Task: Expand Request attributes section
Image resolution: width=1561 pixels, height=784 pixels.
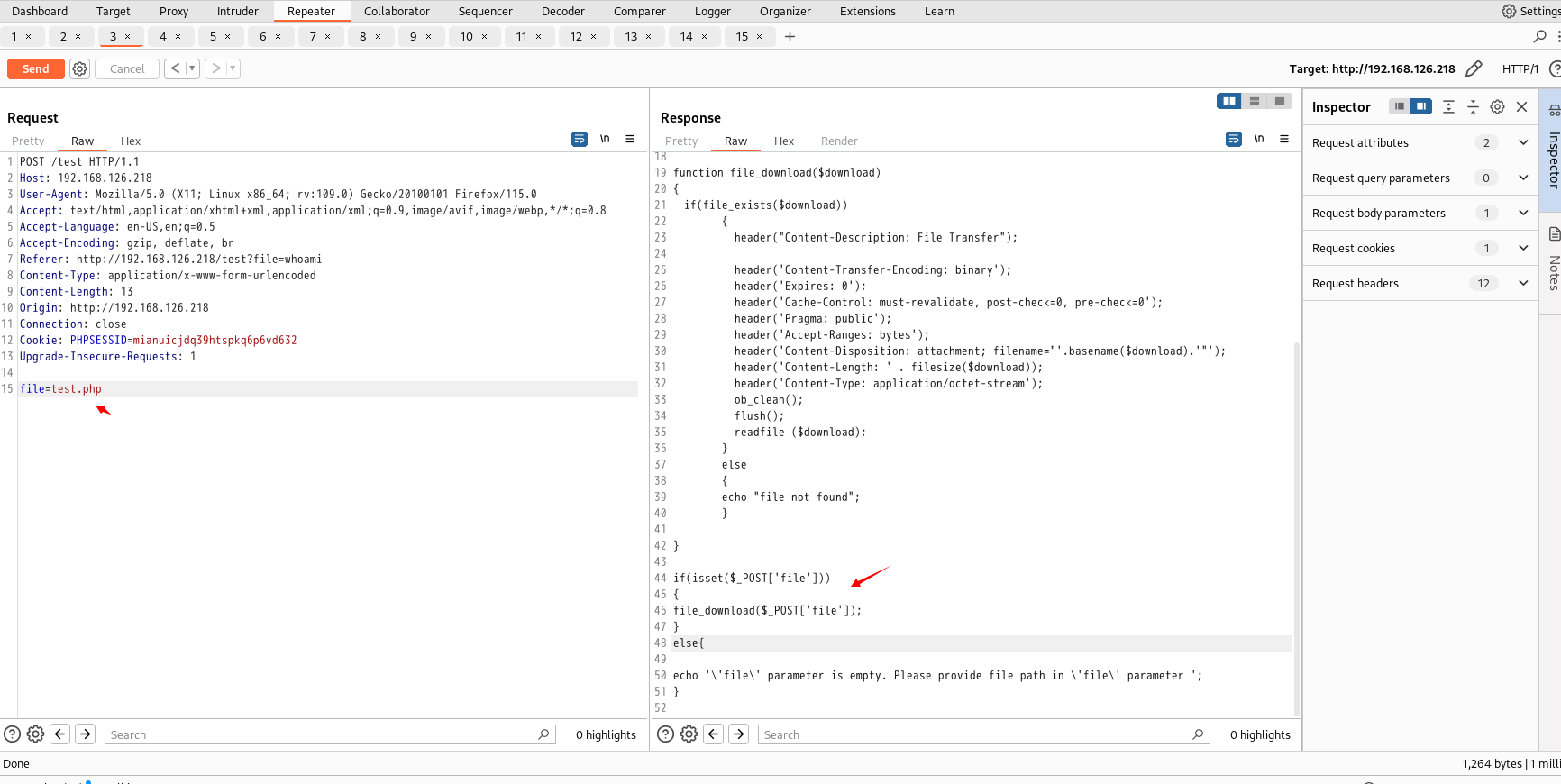Action: [x=1420, y=142]
